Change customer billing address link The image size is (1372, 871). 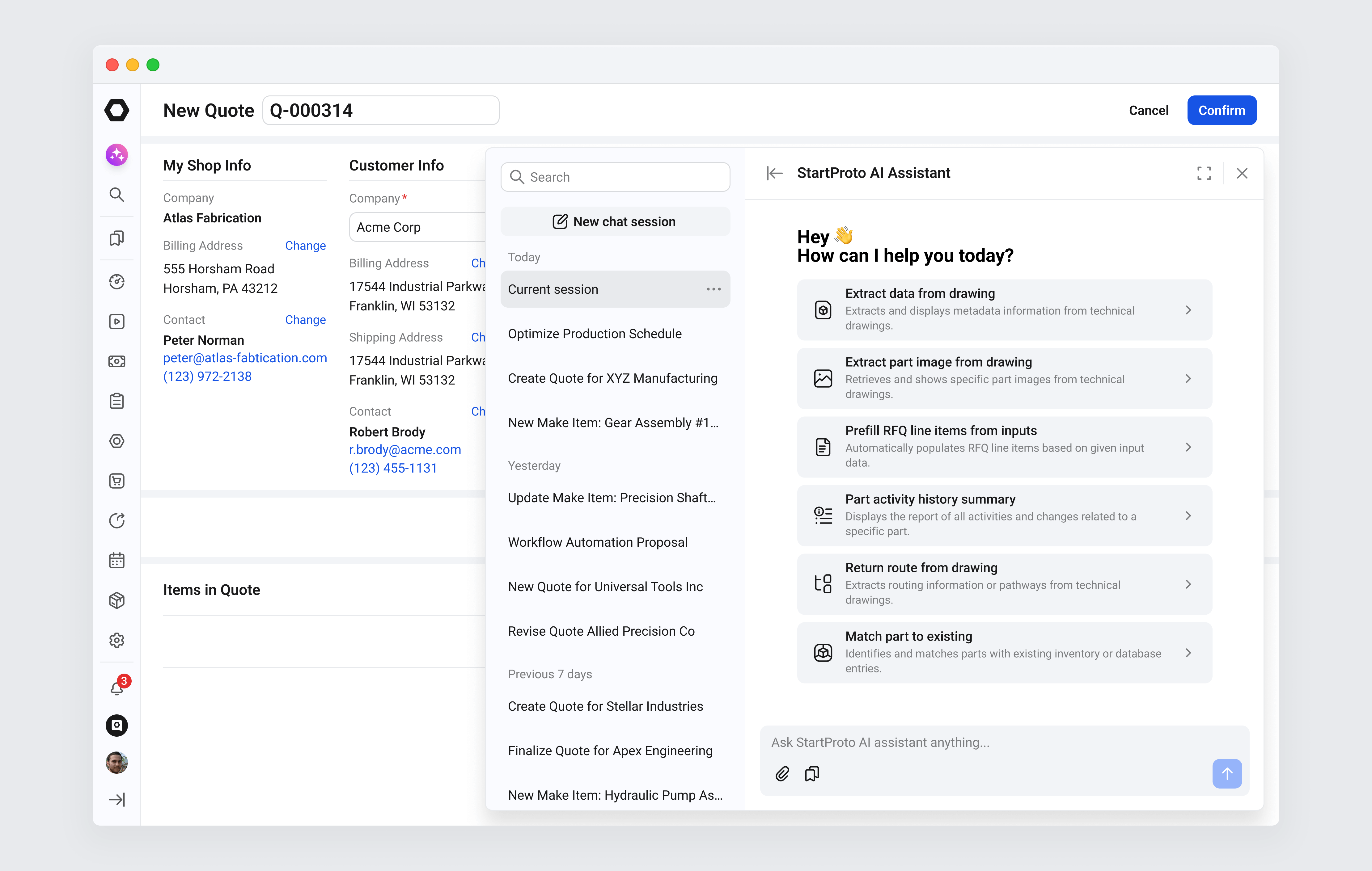pos(478,263)
